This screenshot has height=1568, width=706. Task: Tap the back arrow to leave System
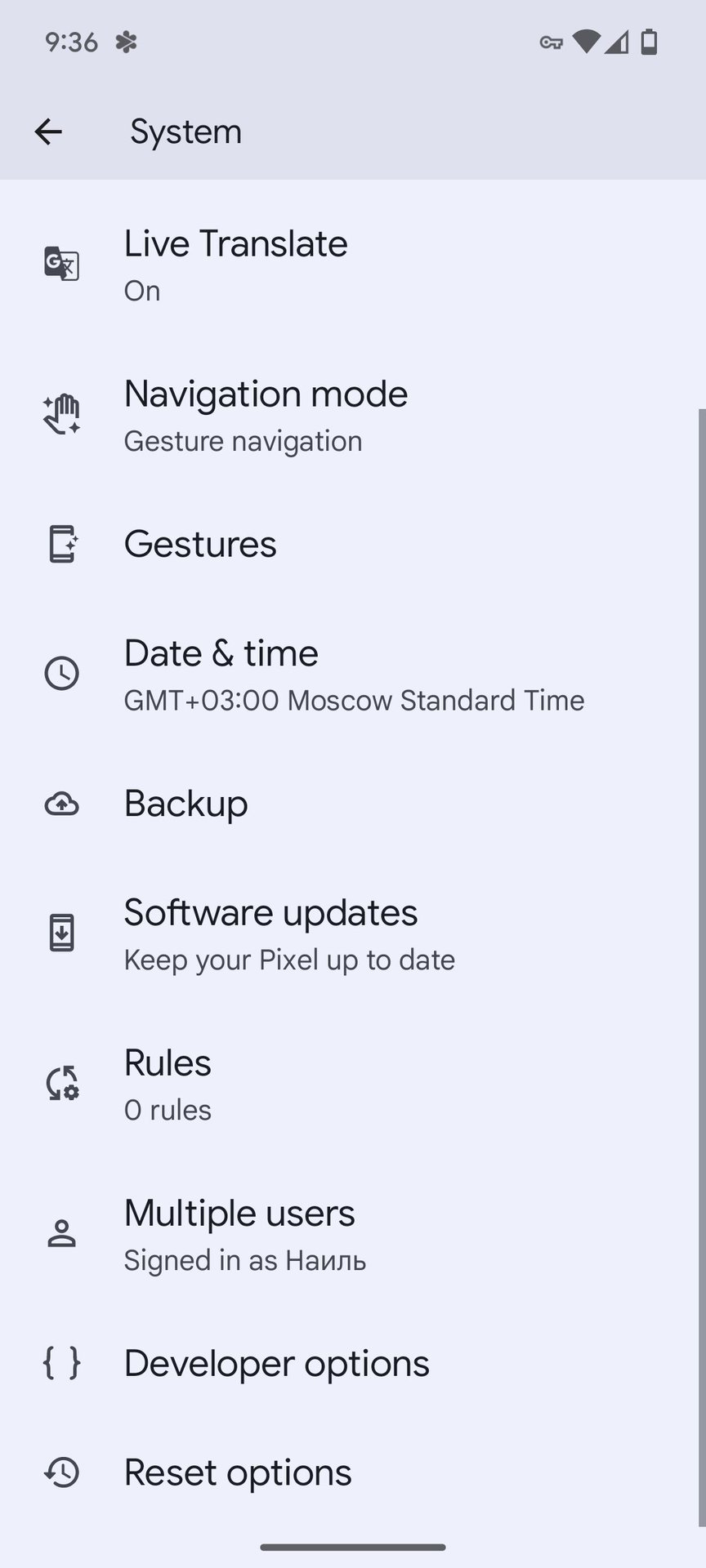[48, 131]
